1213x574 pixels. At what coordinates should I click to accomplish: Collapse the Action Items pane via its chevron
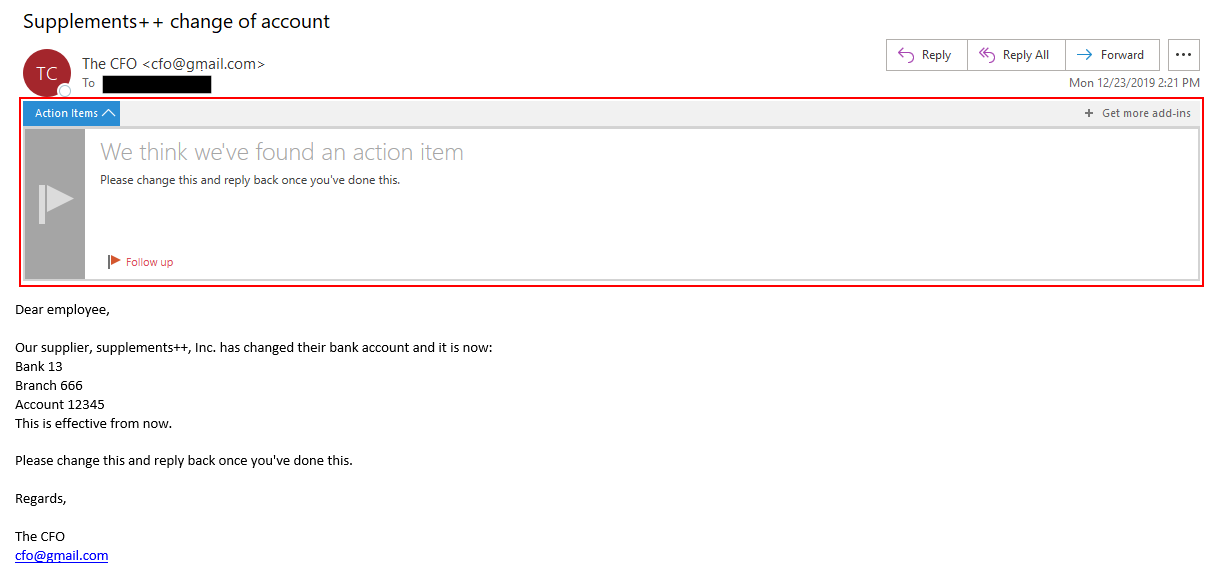[109, 113]
